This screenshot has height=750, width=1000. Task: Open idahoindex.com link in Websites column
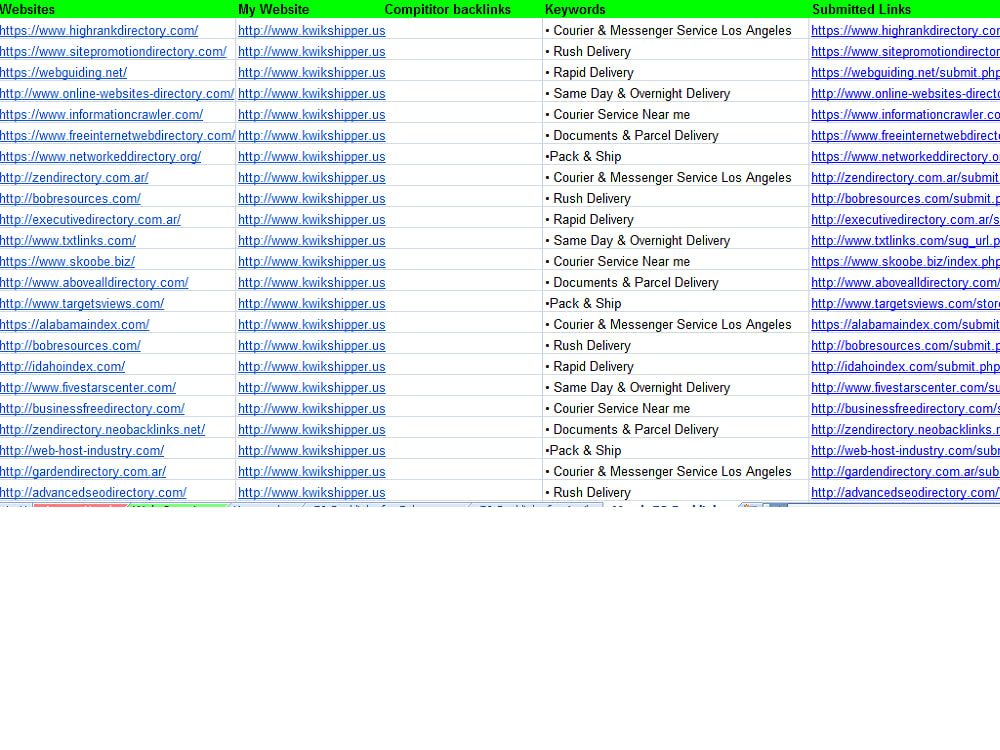(x=62, y=367)
